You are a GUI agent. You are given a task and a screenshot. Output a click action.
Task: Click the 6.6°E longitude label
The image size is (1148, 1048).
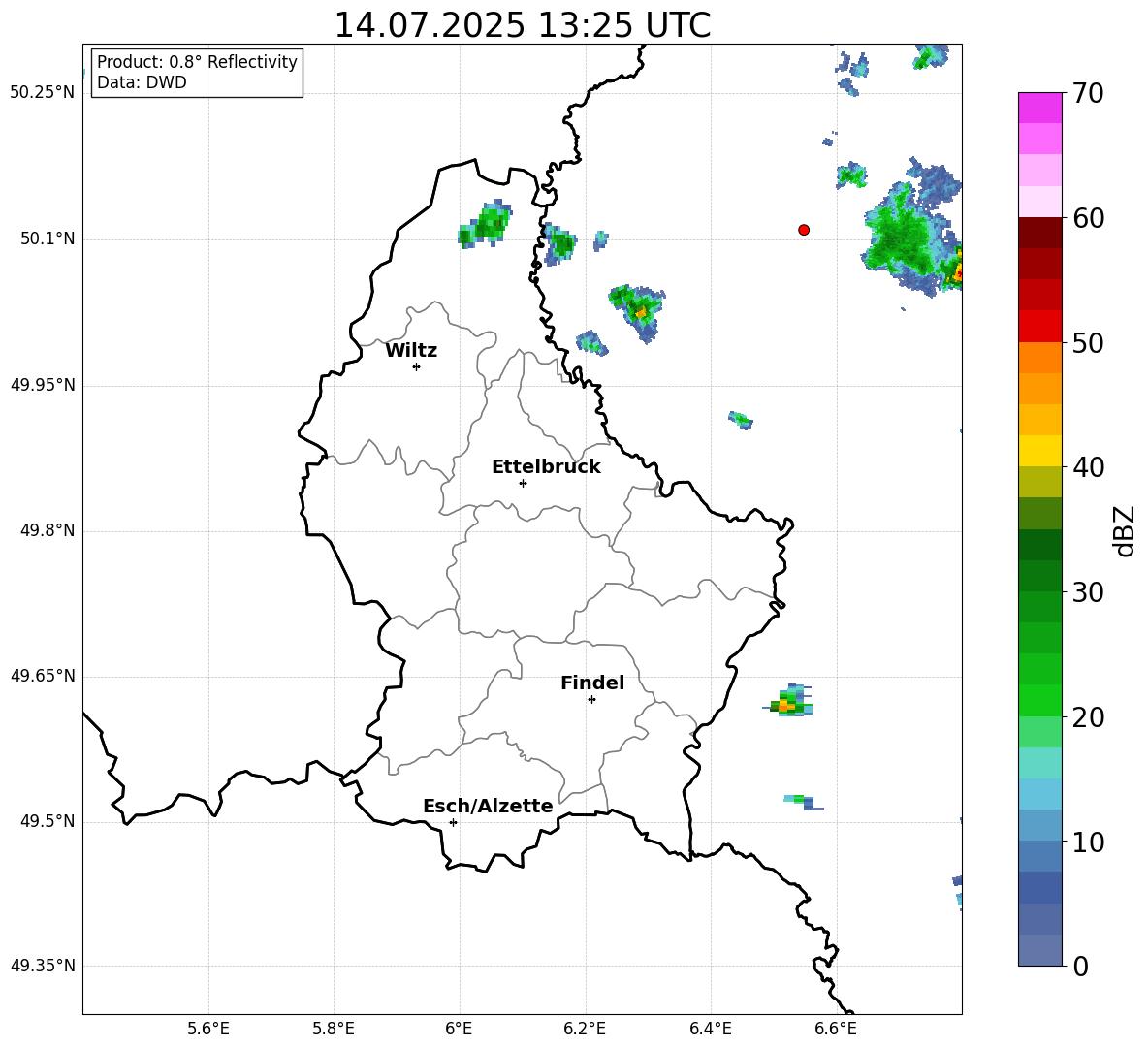(x=836, y=1029)
